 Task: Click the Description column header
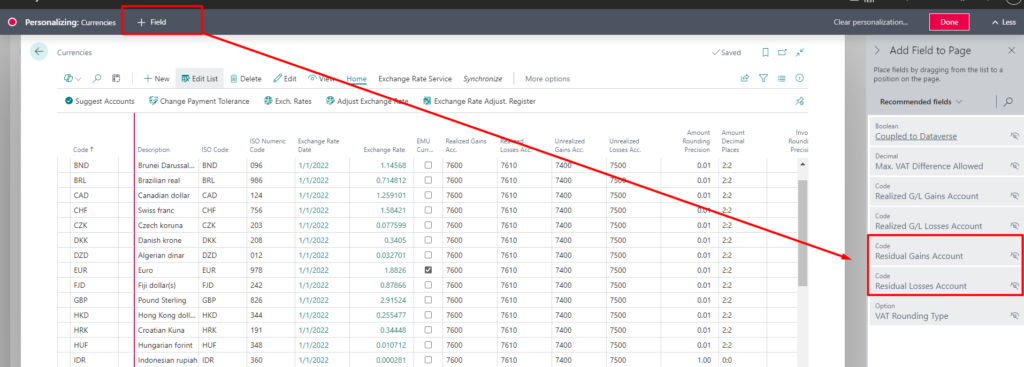coord(153,150)
